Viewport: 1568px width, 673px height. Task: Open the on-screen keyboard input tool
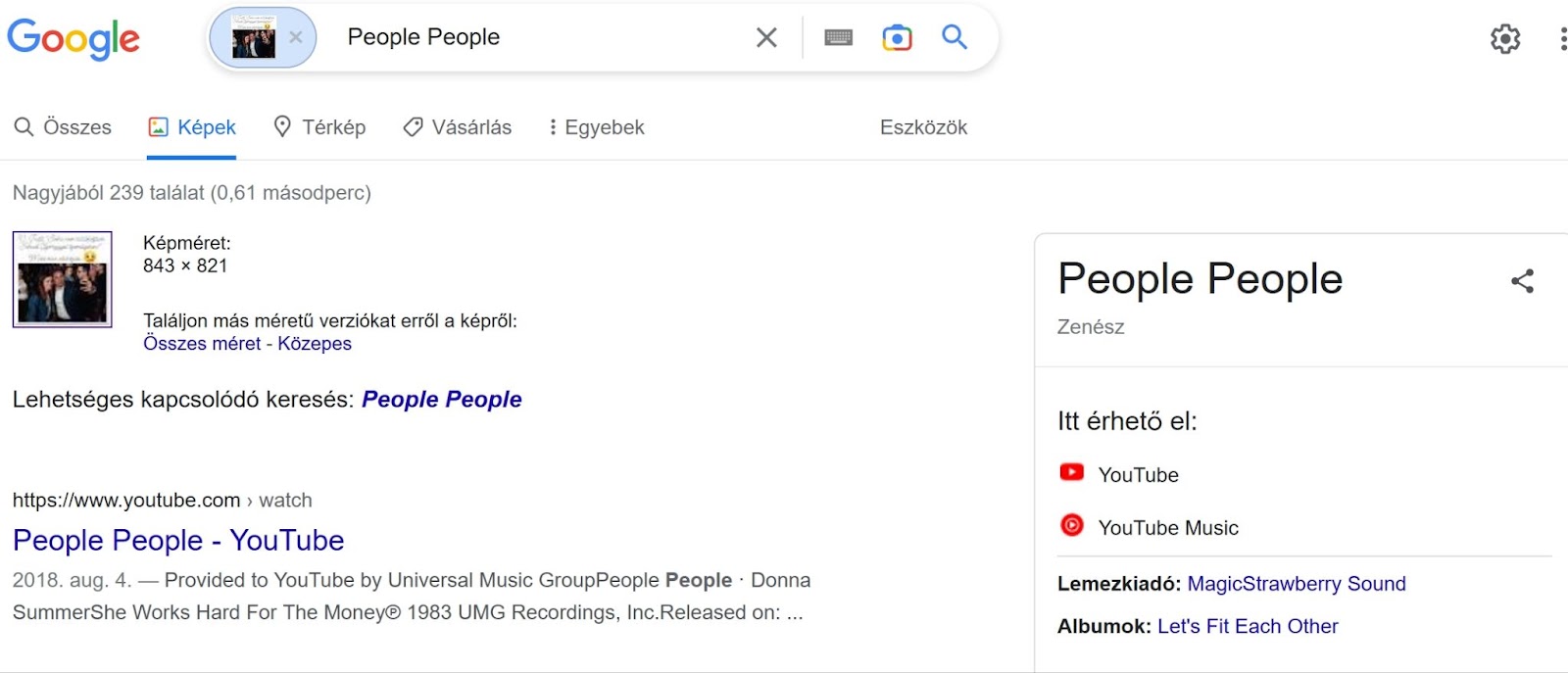coord(838,37)
